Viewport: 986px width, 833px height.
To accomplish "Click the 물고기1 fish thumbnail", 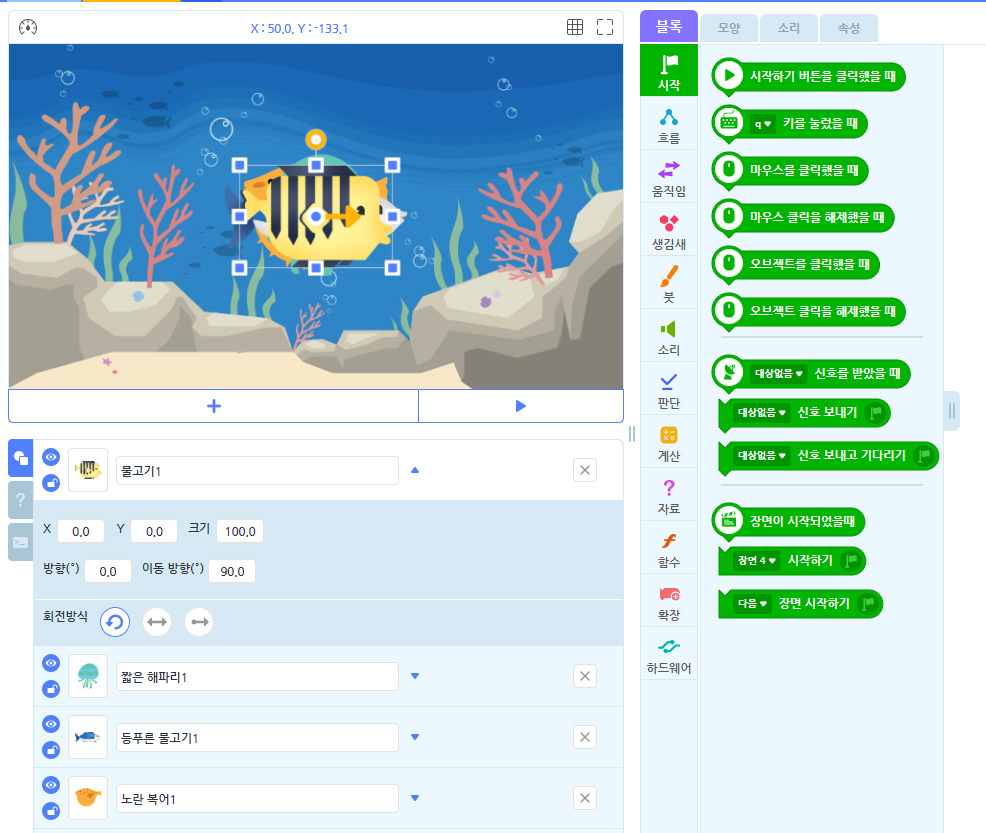I will [x=88, y=470].
